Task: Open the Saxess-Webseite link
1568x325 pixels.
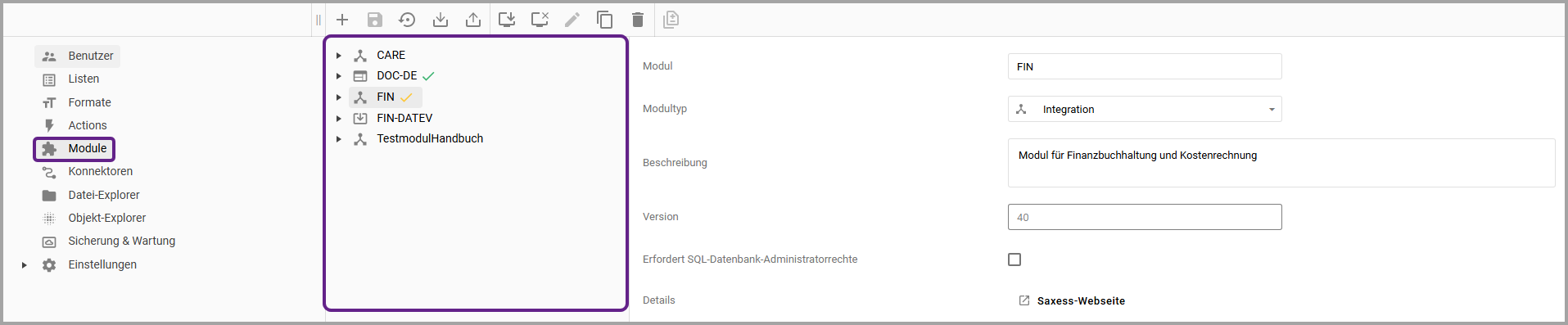Action: click(x=1081, y=301)
